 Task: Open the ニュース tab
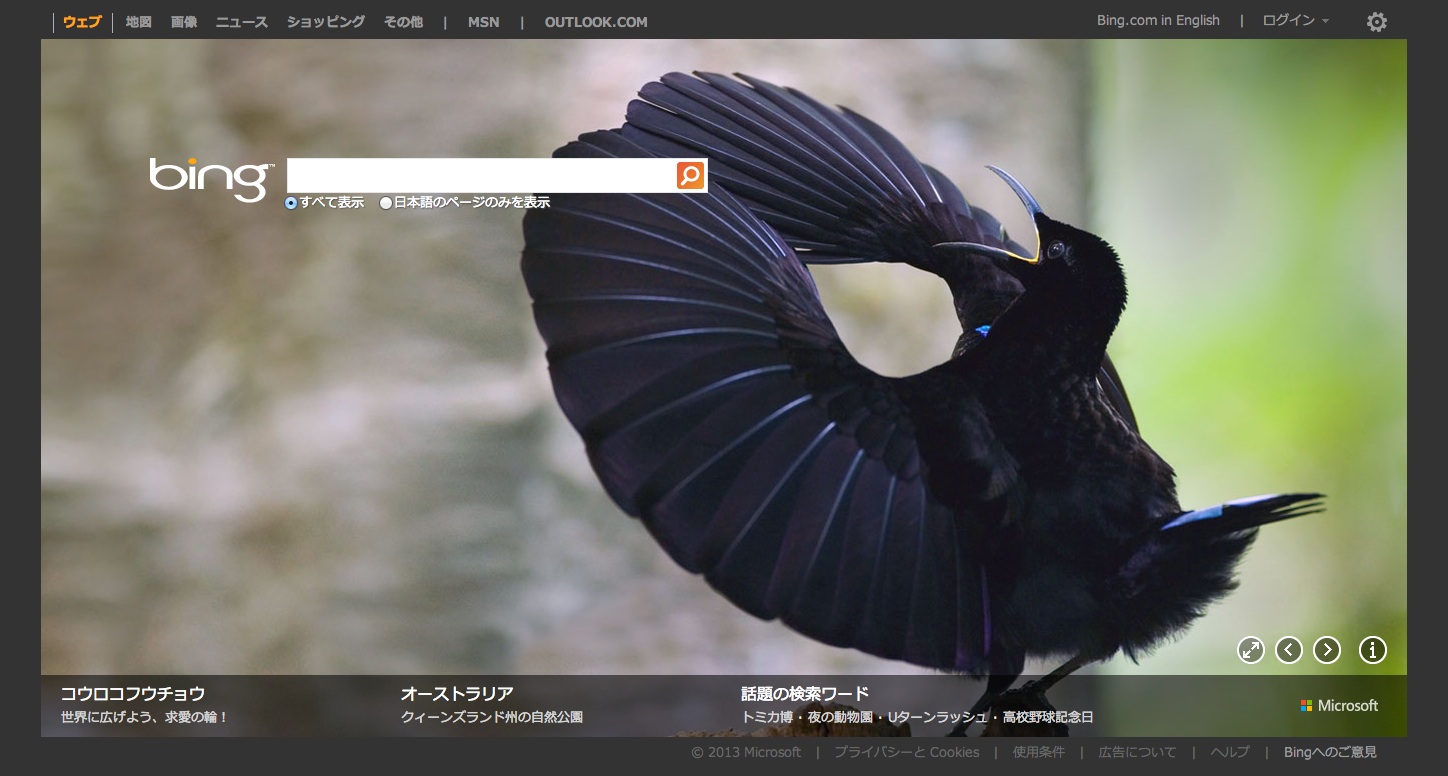[x=242, y=22]
